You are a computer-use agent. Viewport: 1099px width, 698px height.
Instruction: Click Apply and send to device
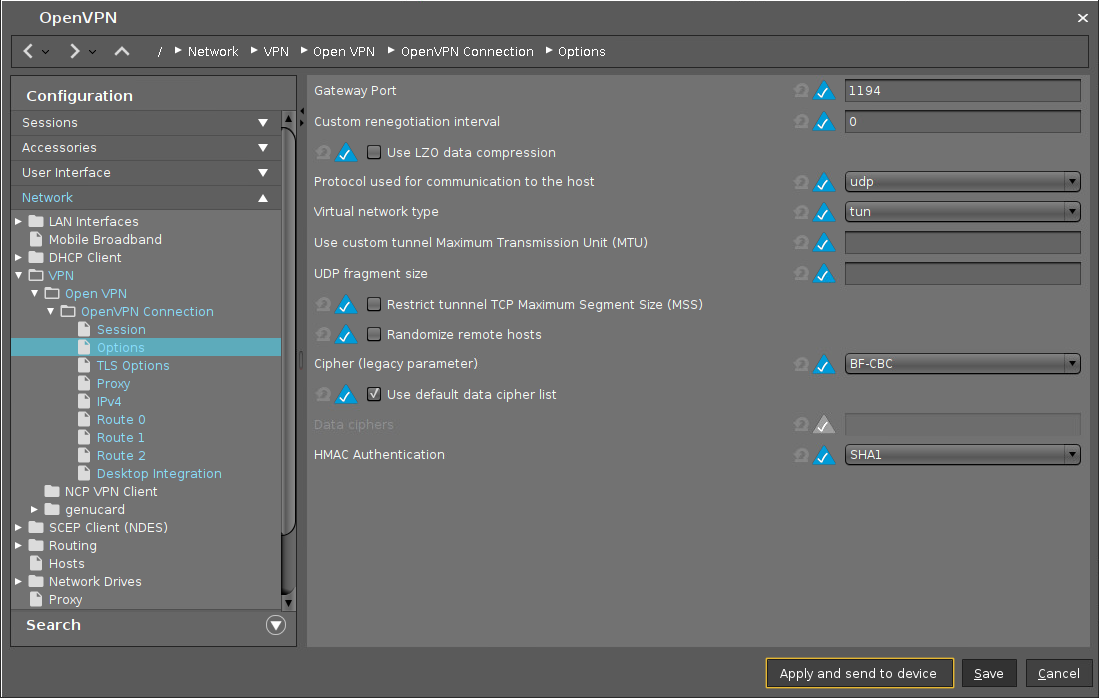tap(859, 673)
